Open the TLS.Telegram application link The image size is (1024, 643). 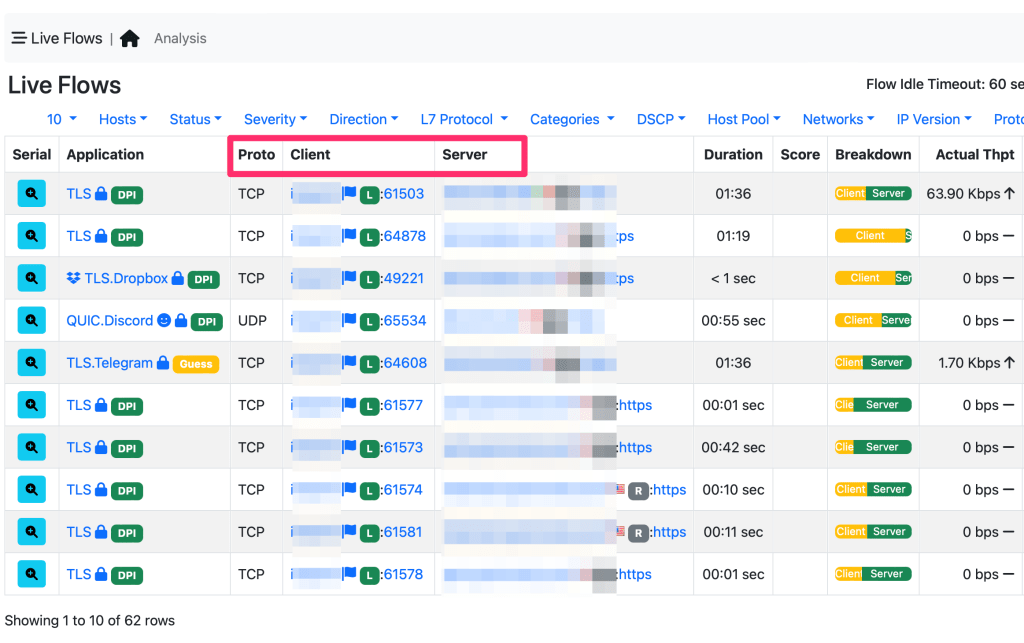click(110, 363)
